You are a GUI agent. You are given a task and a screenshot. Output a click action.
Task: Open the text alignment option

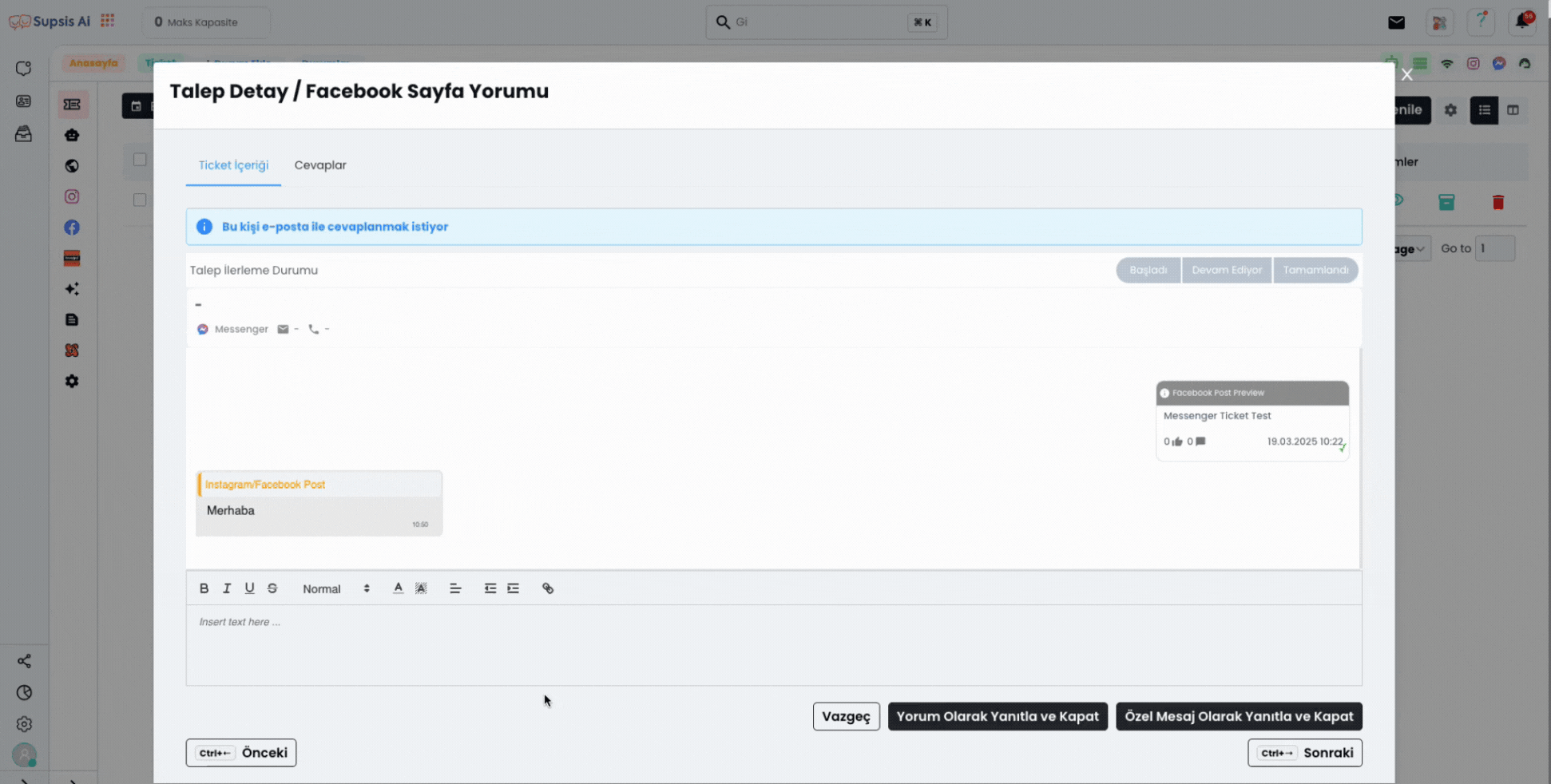(x=455, y=588)
